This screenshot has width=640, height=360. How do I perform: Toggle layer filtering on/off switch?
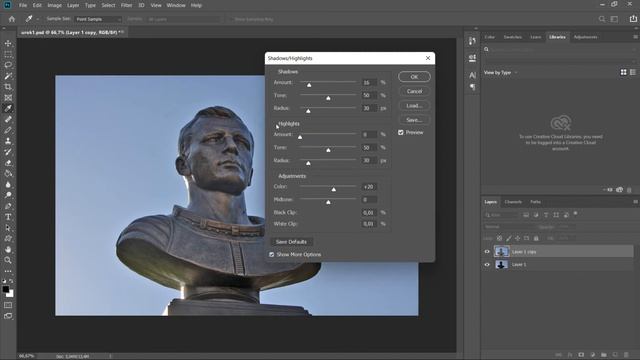(x=576, y=213)
